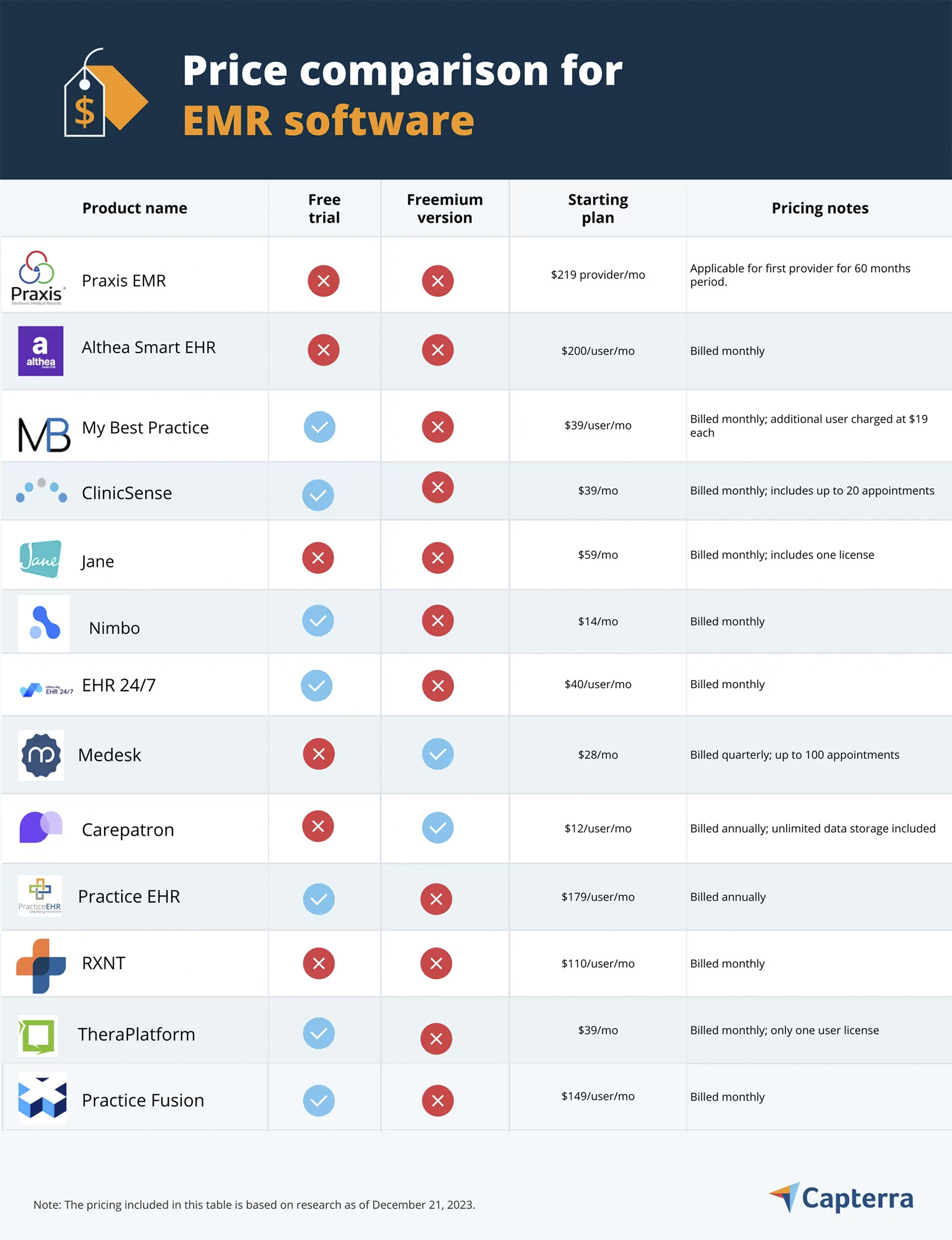Click the ClinicSense product name
This screenshot has height=1240, width=952.
[x=127, y=493]
